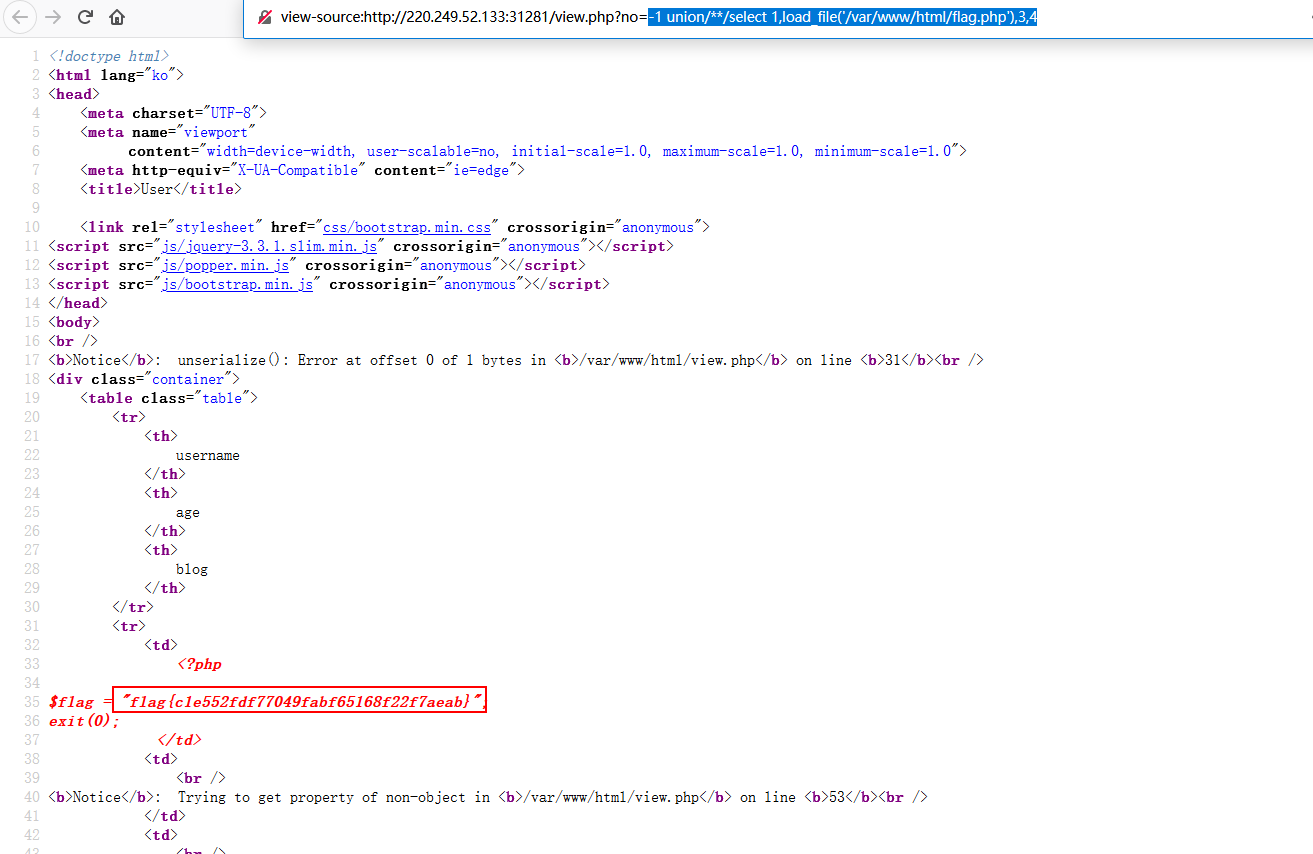The image size is (1313, 854).
Task: Click the $flag variable text
Action: click(x=71, y=702)
